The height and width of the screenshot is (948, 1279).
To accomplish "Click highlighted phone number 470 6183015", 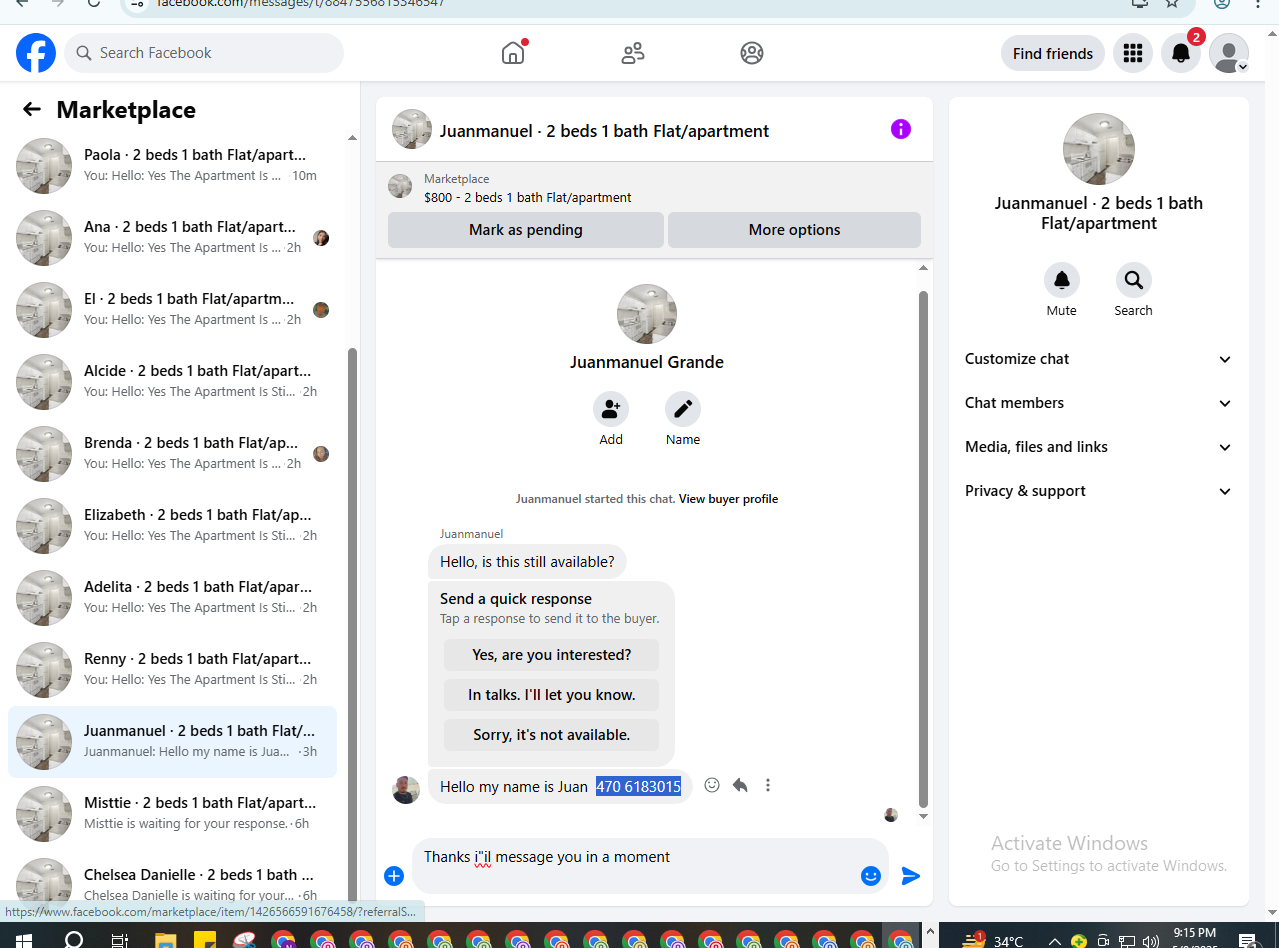I will point(638,787).
